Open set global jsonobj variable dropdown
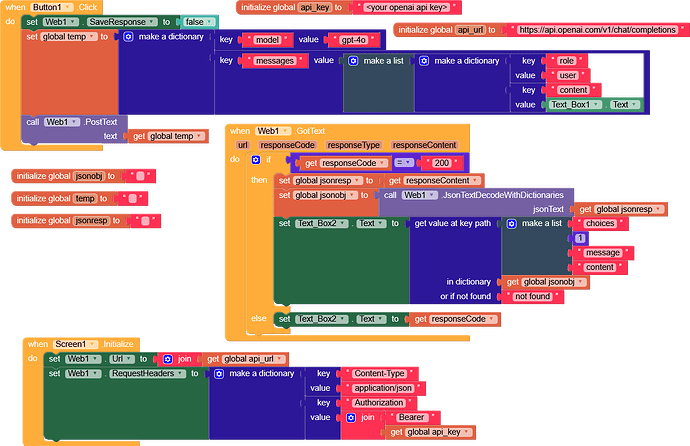The image size is (690, 446). [x=325, y=195]
